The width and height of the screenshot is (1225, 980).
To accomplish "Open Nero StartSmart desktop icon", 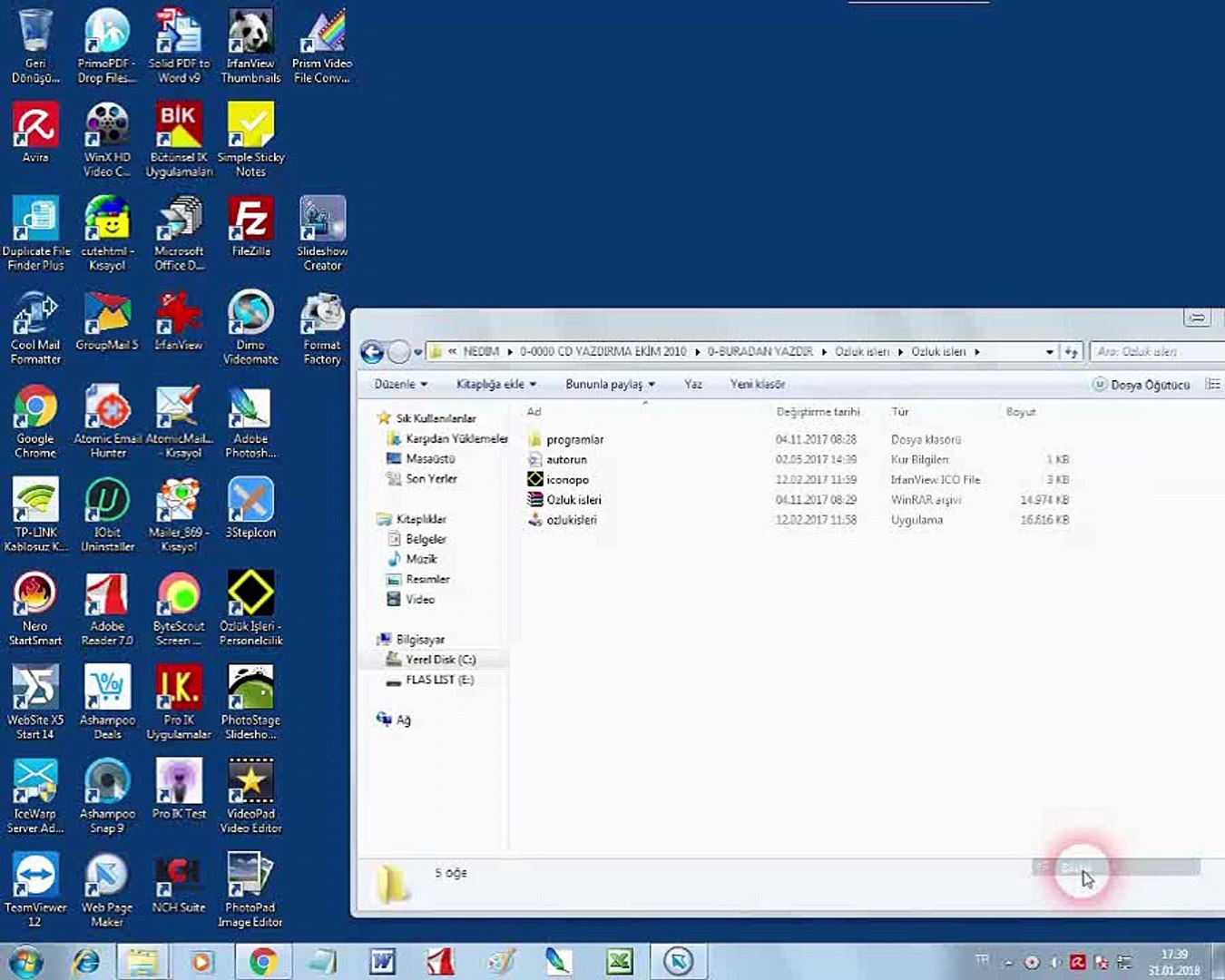I will 35,608.
